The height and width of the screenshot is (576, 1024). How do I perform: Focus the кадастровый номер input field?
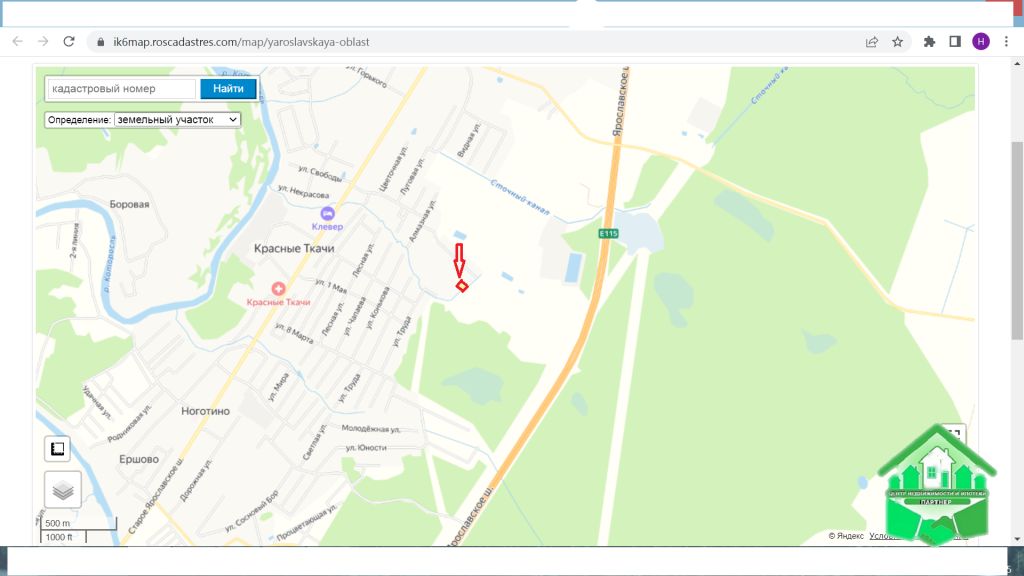[x=121, y=89]
